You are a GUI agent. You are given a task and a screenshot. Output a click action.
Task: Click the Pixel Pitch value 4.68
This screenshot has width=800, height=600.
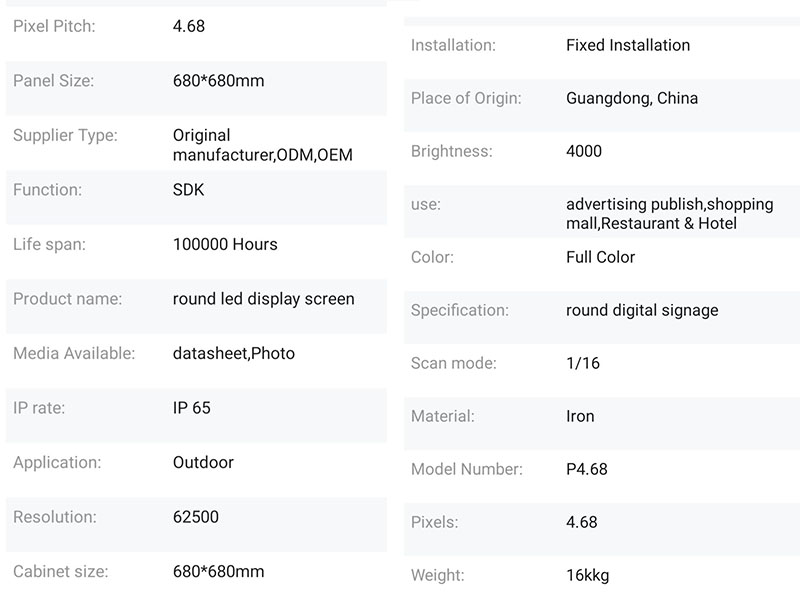pyautogui.click(x=189, y=27)
